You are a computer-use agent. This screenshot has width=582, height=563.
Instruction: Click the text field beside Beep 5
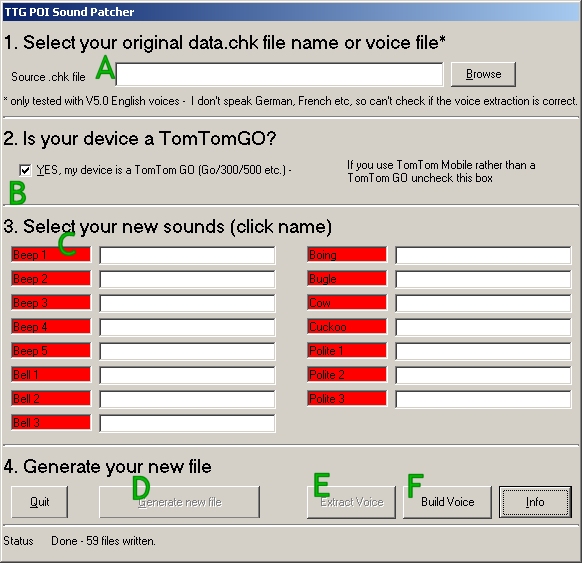187,351
